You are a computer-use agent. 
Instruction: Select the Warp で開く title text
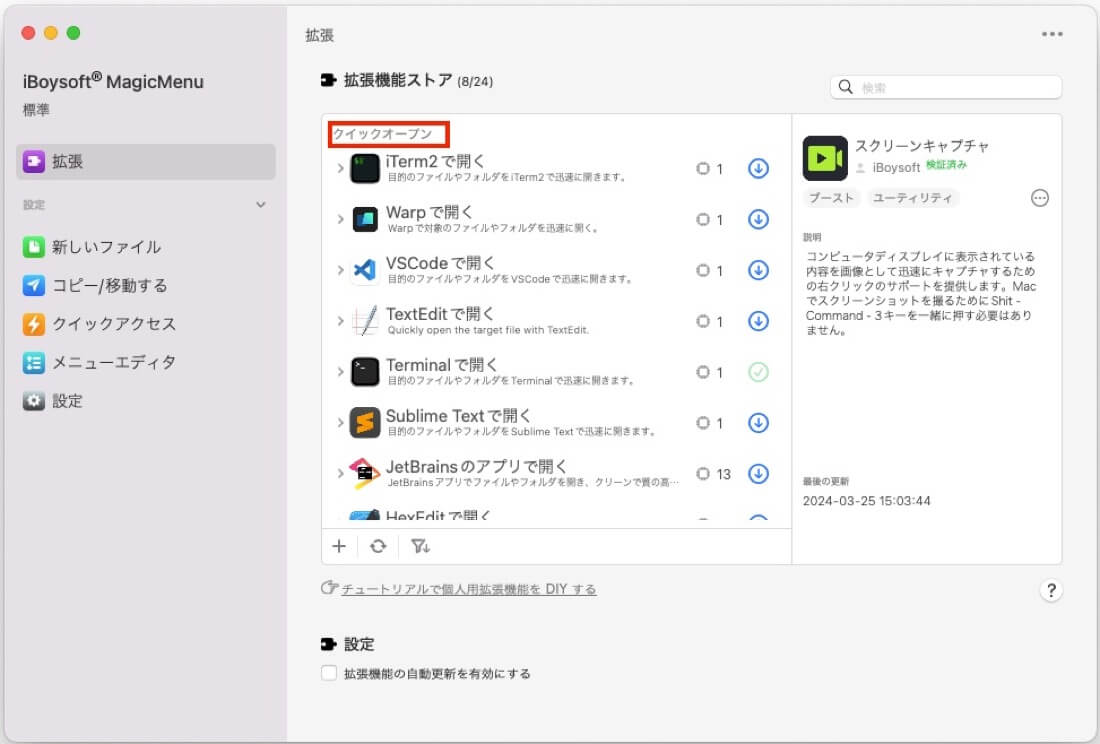[x=429, y=212]
